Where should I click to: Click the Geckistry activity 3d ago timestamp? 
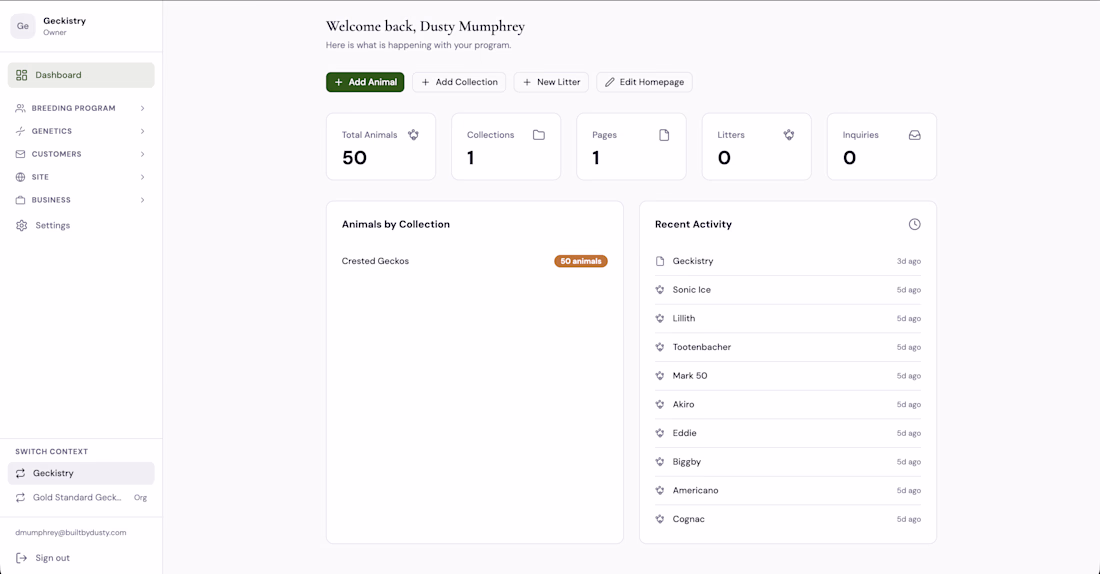908,261
